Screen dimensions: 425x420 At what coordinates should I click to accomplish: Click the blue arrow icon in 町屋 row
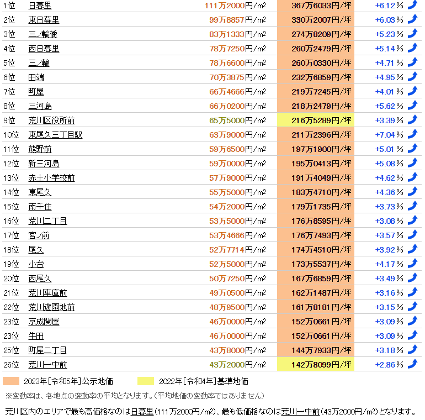[413, 91]
